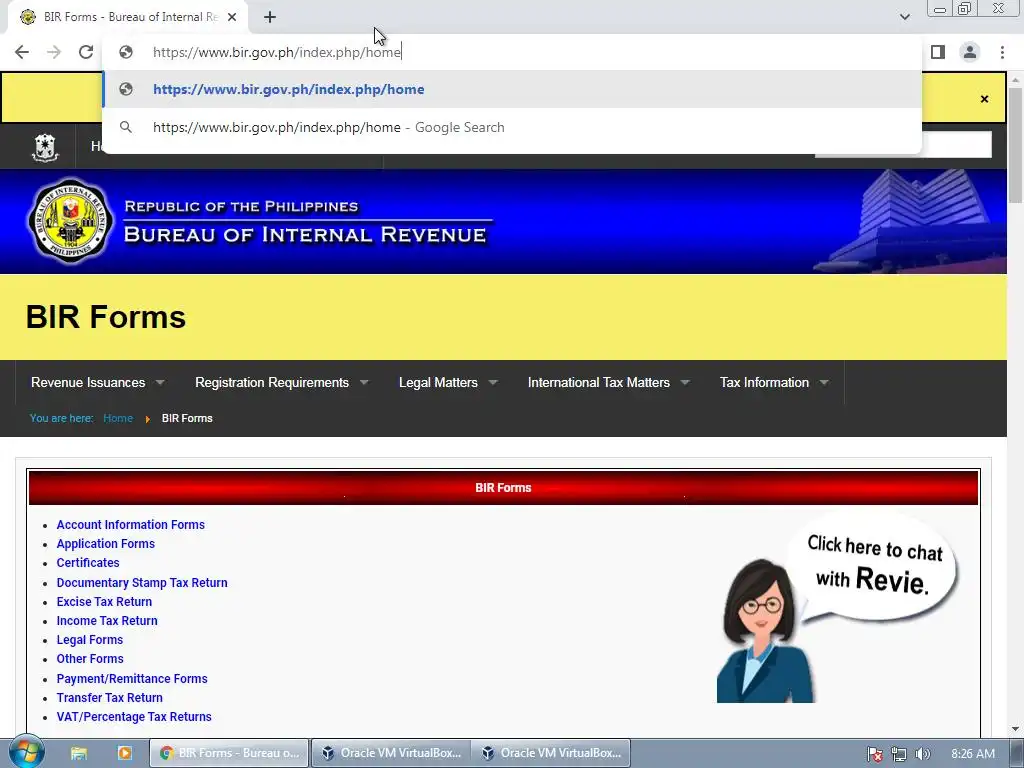Click the scrollbar down arrow
The width and height of the screenshot is (1024, 768).
[x=1016, y=729]
